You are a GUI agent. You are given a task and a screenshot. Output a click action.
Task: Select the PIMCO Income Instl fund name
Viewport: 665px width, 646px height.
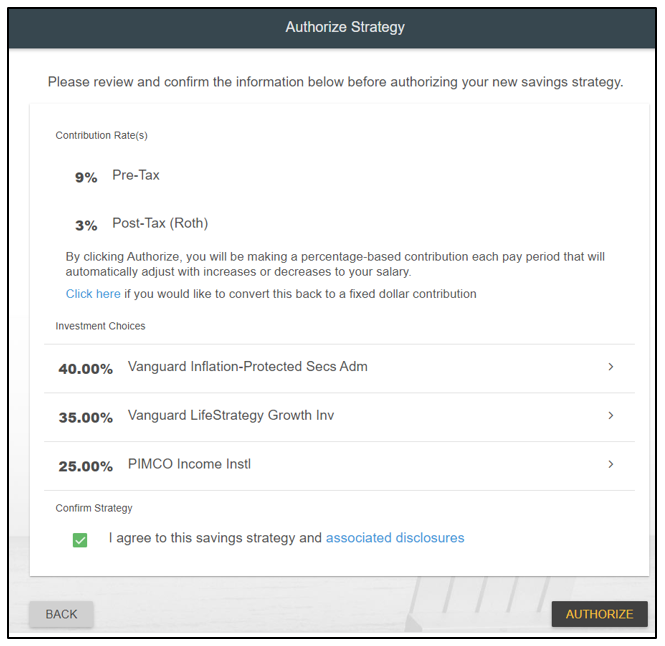(189, 465)
